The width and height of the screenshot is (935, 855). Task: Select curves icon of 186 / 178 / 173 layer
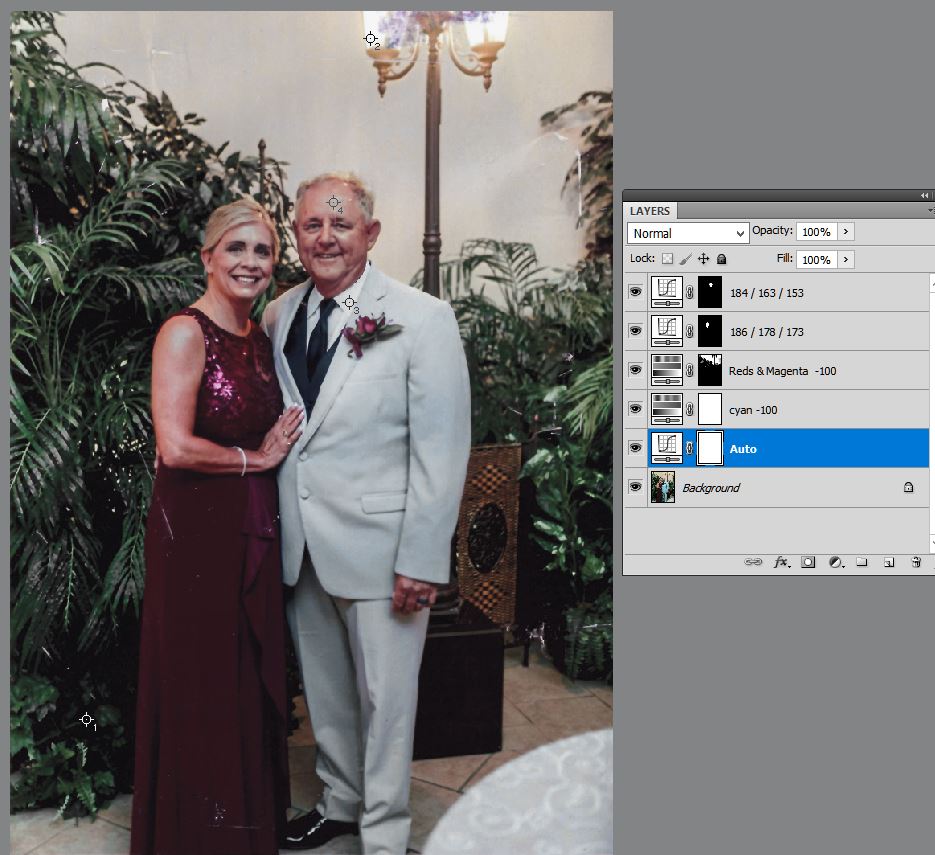tap(667, 331)
